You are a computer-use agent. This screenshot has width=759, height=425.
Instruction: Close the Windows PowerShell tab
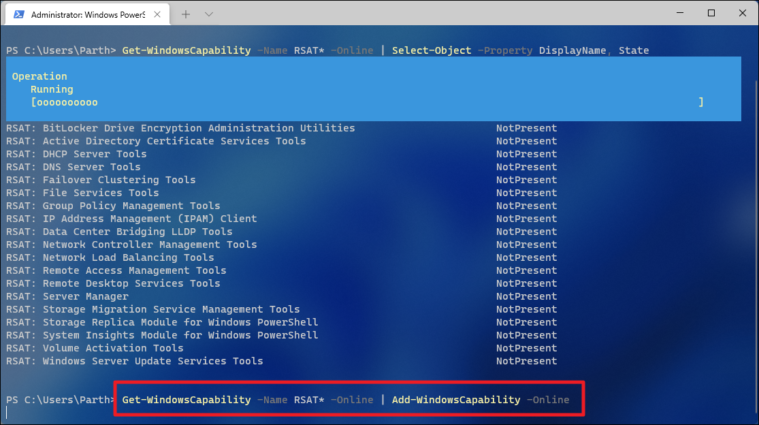point(157,15)
